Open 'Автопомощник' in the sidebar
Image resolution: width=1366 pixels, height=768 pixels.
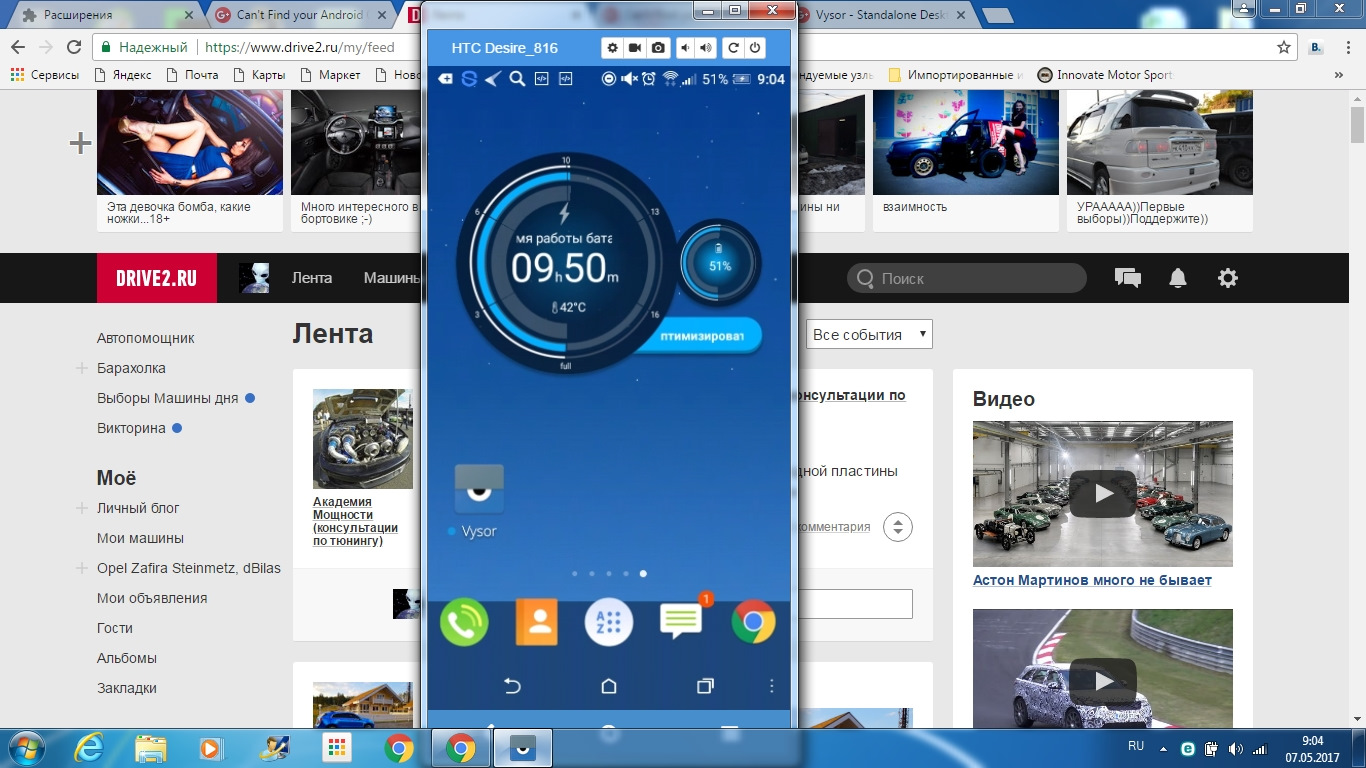(146, 338)
